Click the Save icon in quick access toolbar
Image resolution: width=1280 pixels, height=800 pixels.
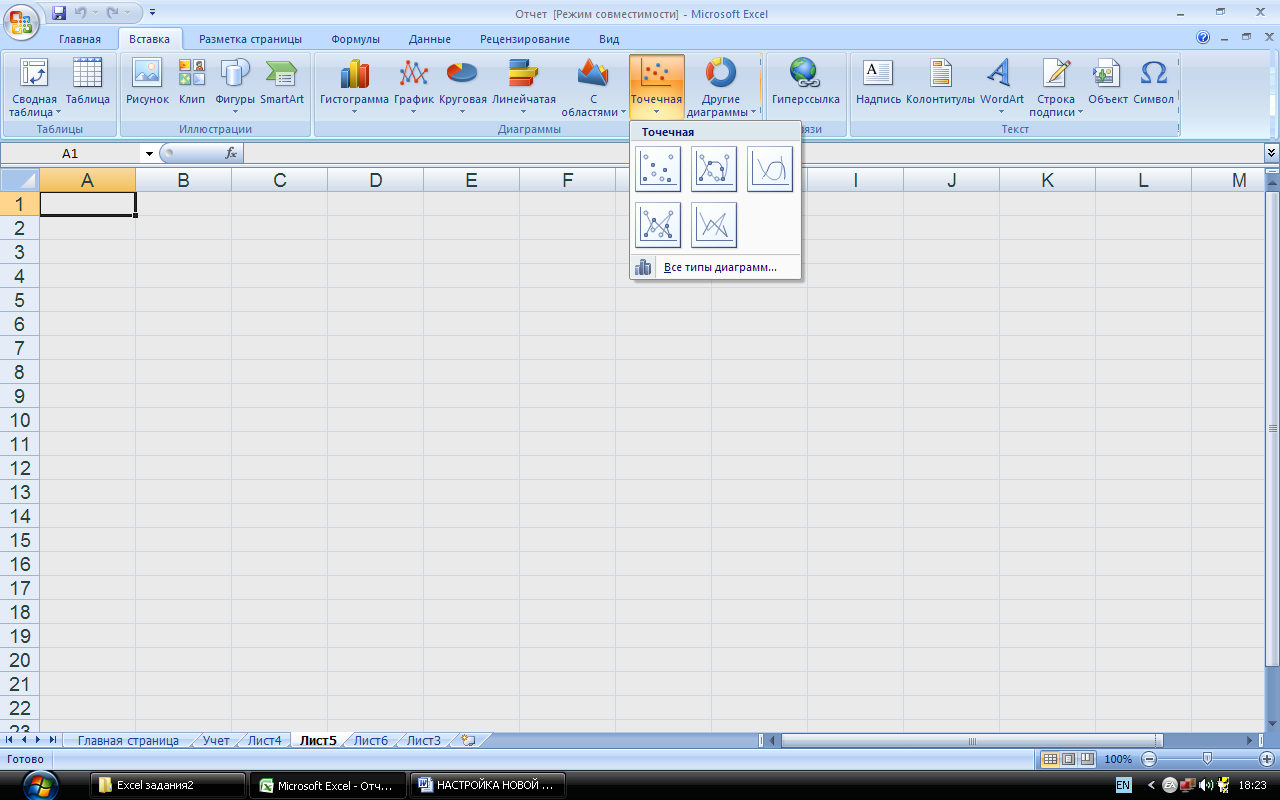(x=58, y=14)
